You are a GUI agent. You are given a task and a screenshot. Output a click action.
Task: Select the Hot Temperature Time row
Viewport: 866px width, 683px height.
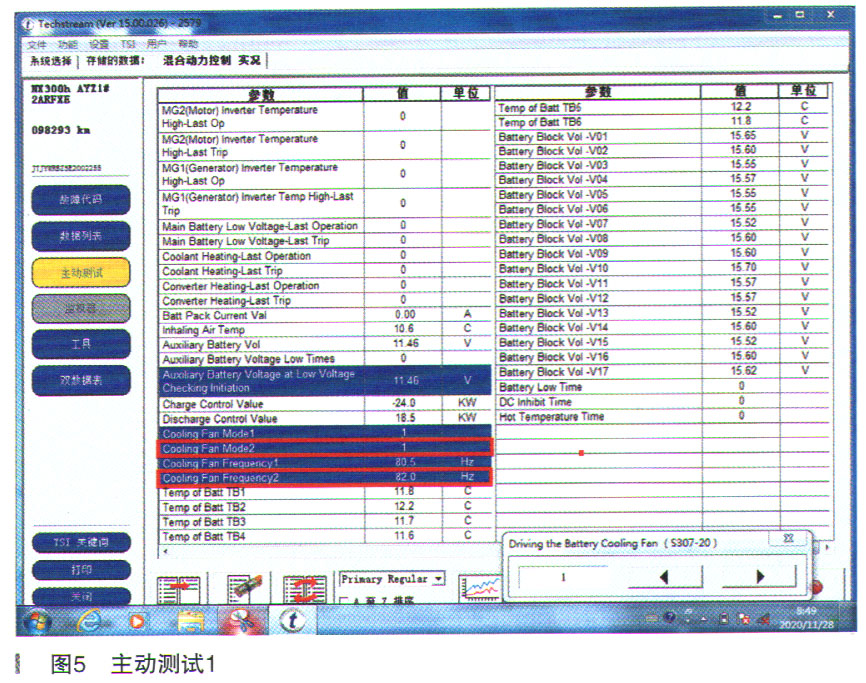tap(662, 416)
